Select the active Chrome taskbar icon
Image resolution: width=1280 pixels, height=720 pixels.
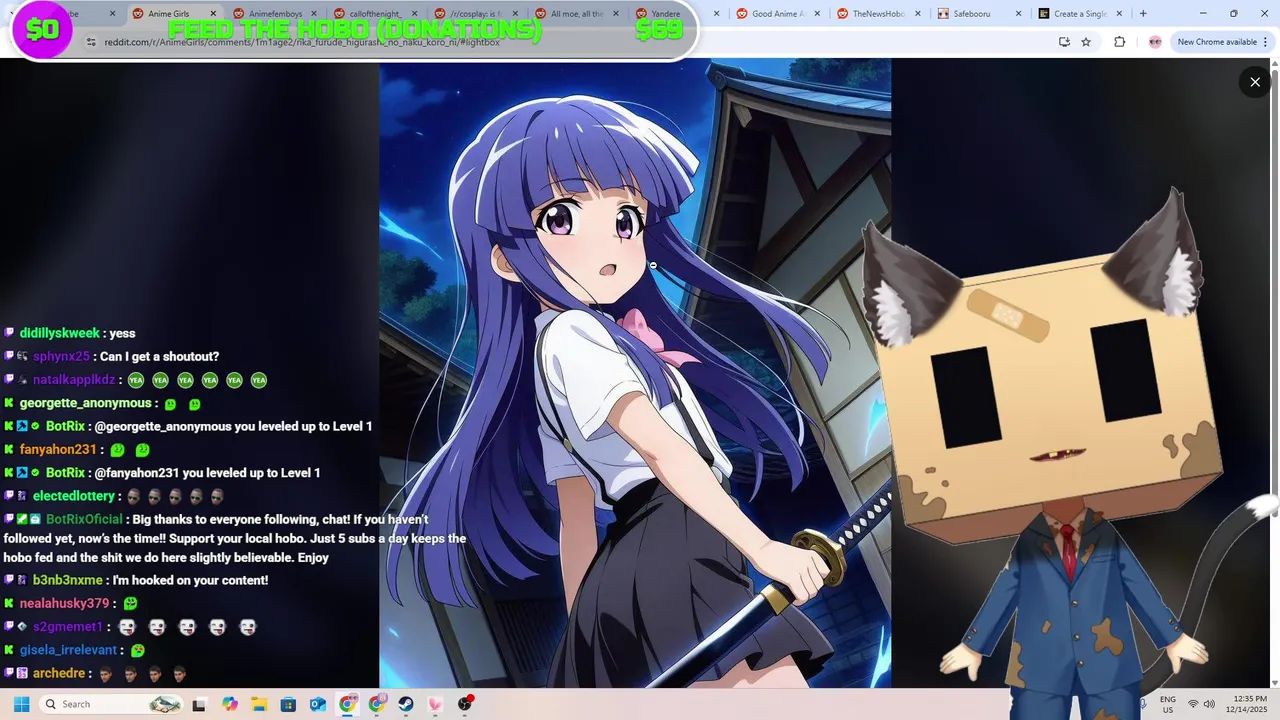coord(347,704)
